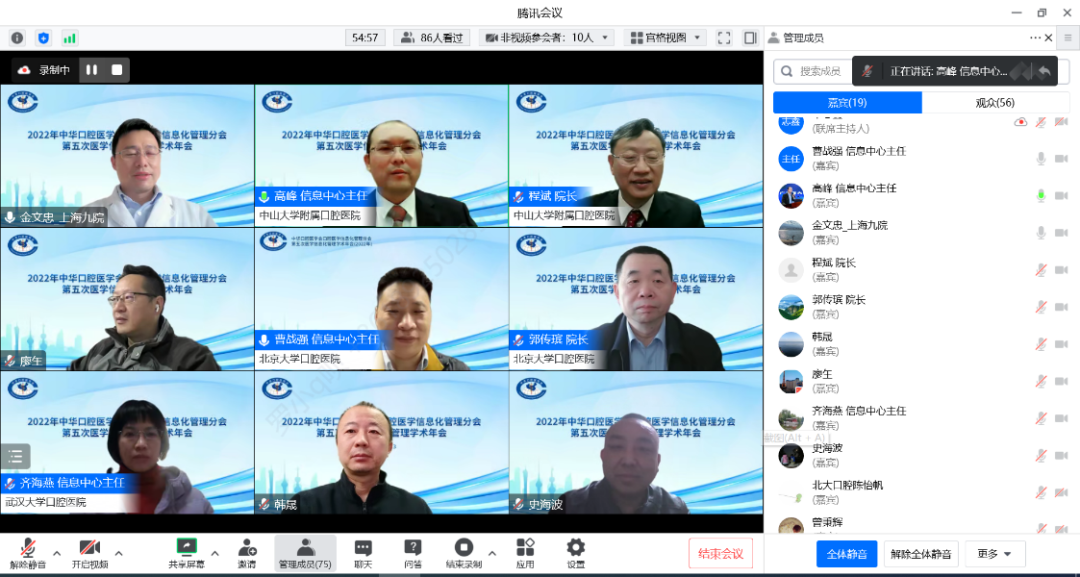
Task: Expand the 更多 dropdown in the member panel
Action: (x=994, y=554)
